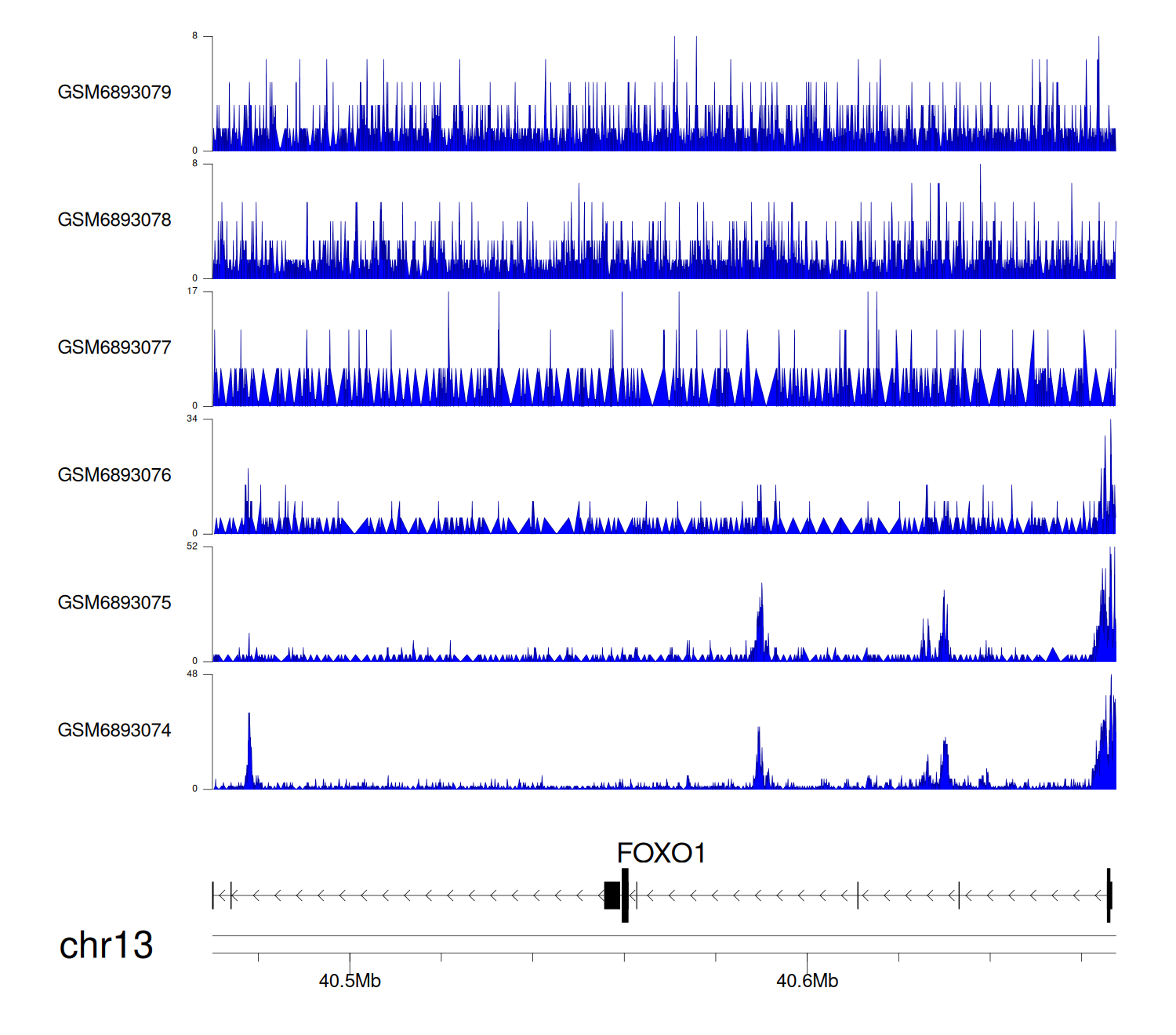Click the 40.5Mb axis position label
1176x1035 pixels.
coord(350,981)
